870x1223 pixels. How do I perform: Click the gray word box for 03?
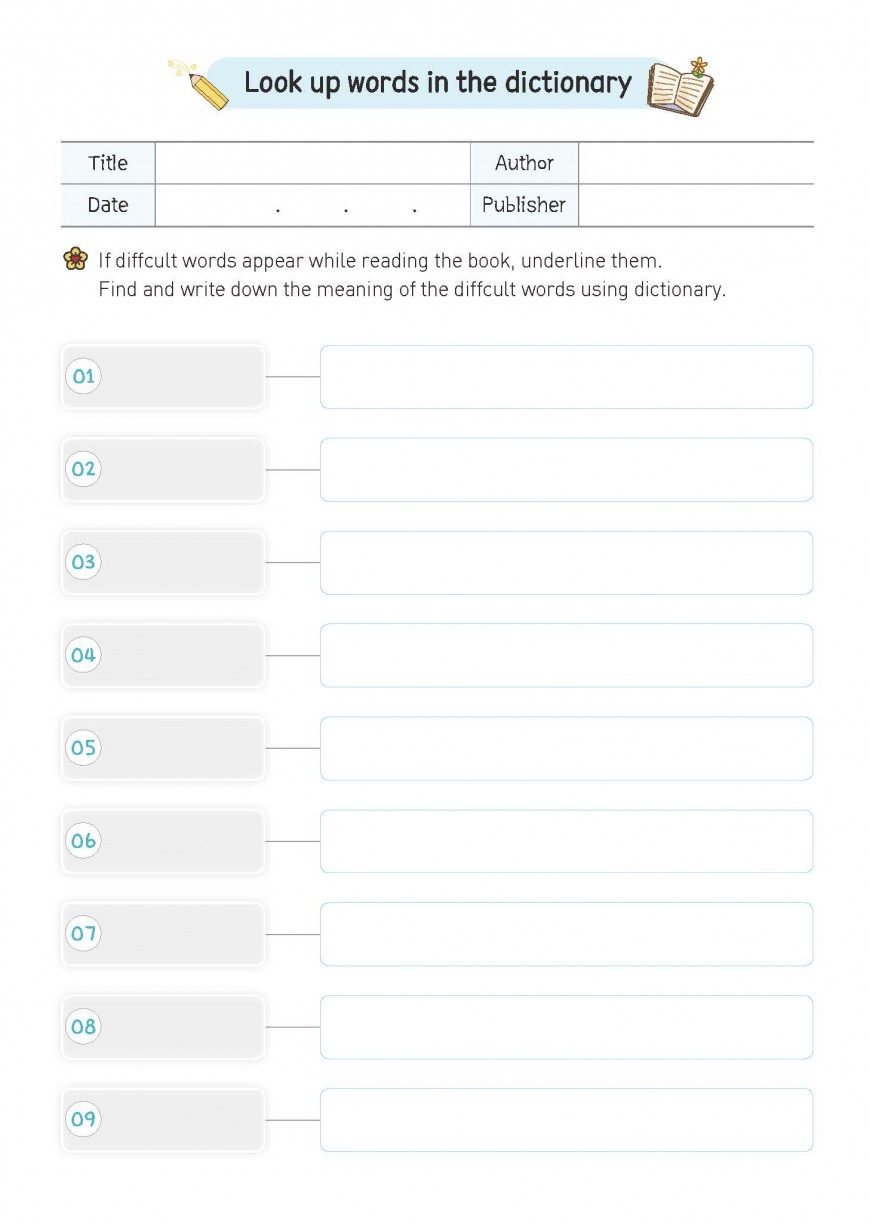[x=163, y=562]
